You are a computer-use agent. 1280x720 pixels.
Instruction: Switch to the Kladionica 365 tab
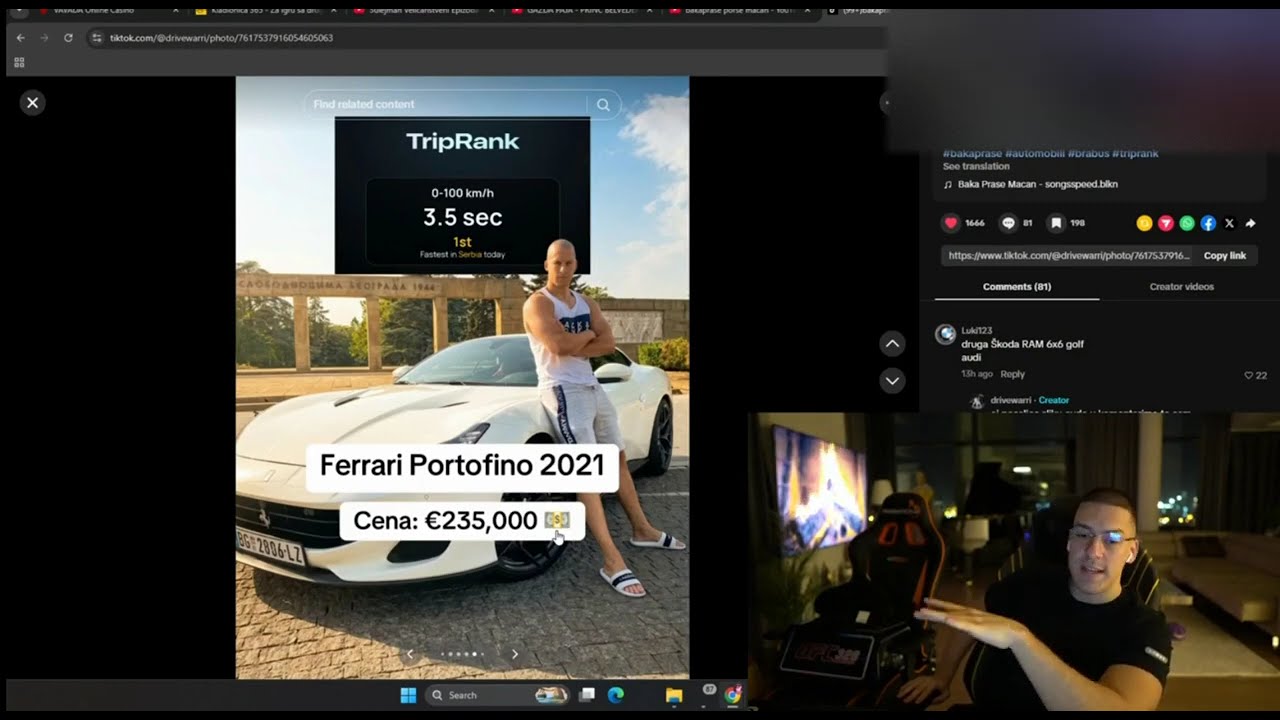pyautogui.click(x=268, y=11)
